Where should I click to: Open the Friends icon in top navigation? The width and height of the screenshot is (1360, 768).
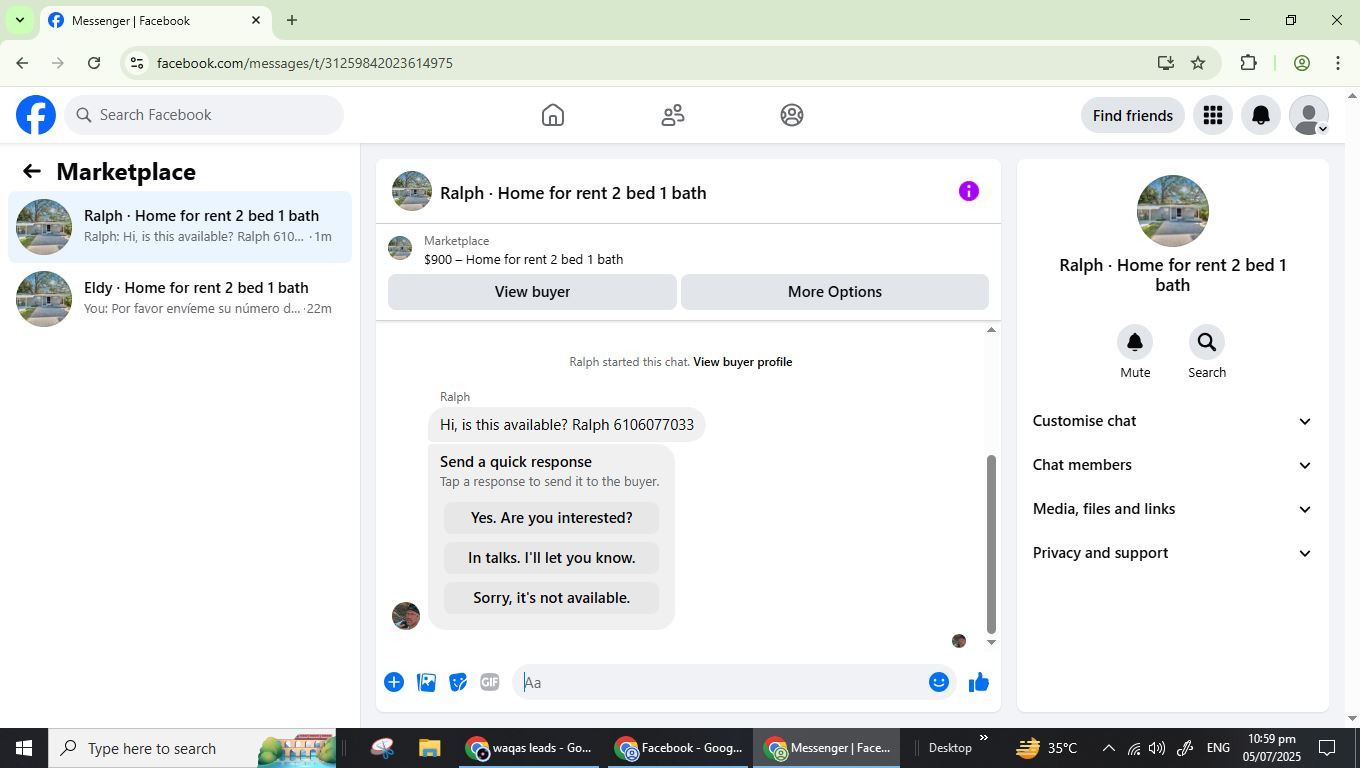click(x=673, y=115)
